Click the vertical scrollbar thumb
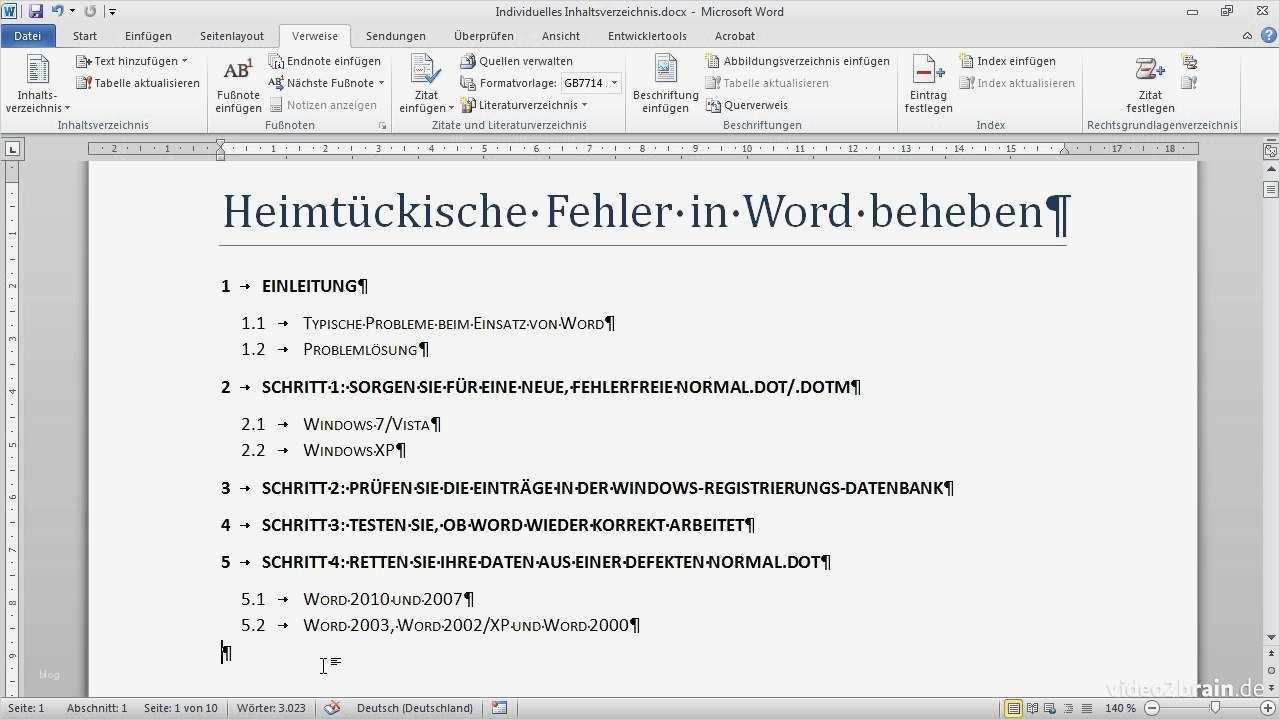Viewport: 1280px width, 720px height. (1271, 189)
